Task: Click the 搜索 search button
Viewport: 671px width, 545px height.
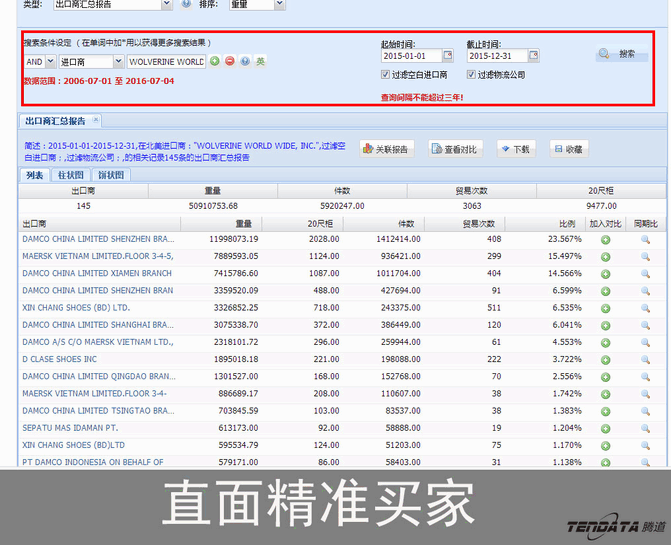Action: 618,54
